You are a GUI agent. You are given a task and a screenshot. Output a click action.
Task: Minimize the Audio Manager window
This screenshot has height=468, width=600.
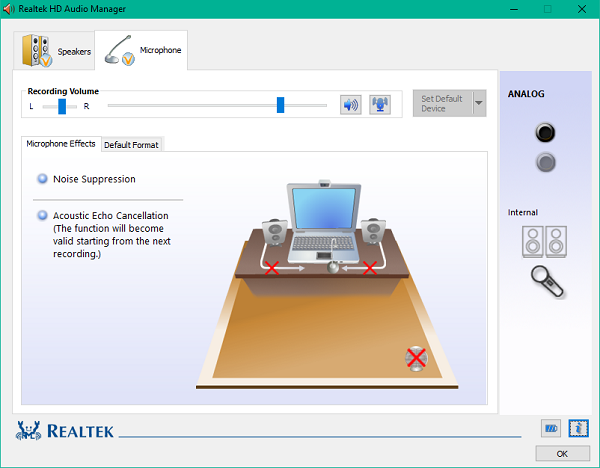pos(514,9)
